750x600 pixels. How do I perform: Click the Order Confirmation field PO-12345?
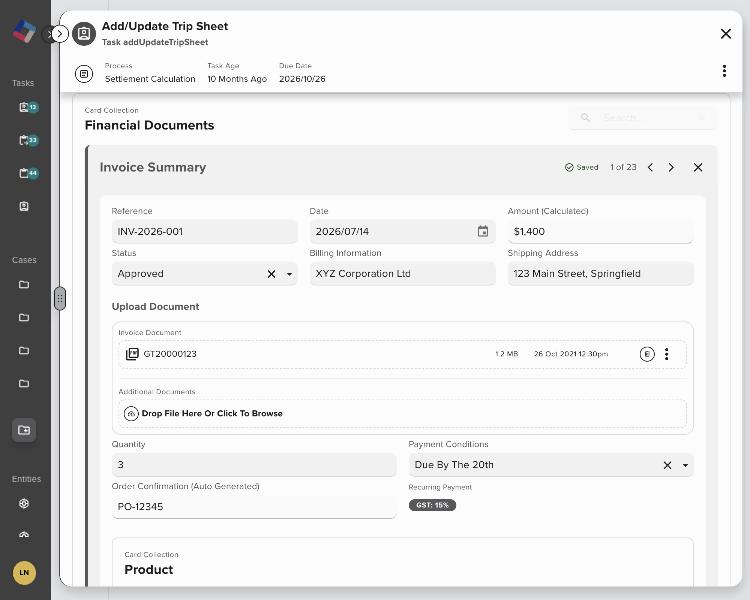pyautogui.click(x=254, y=507)
